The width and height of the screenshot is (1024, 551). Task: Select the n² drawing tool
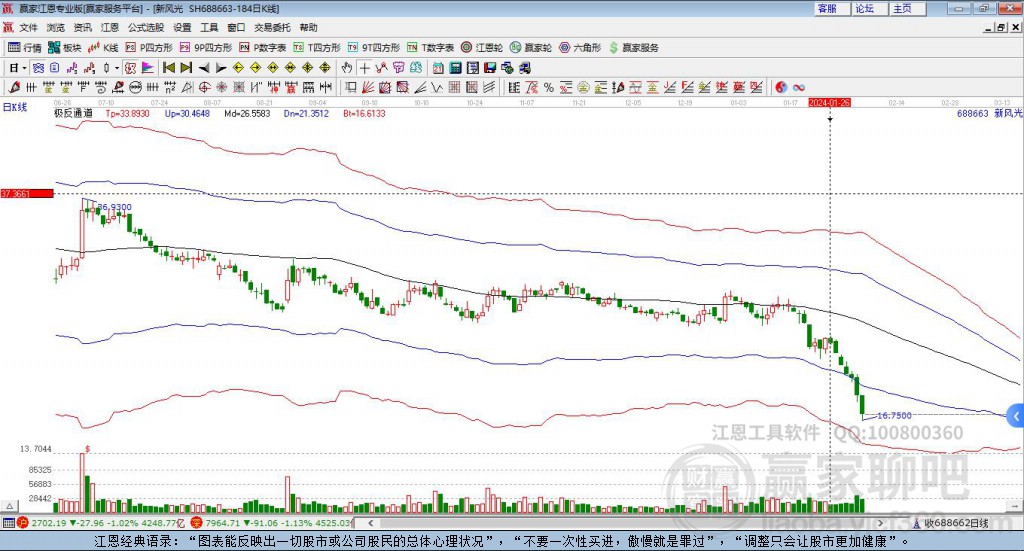(x=170, y=87)
